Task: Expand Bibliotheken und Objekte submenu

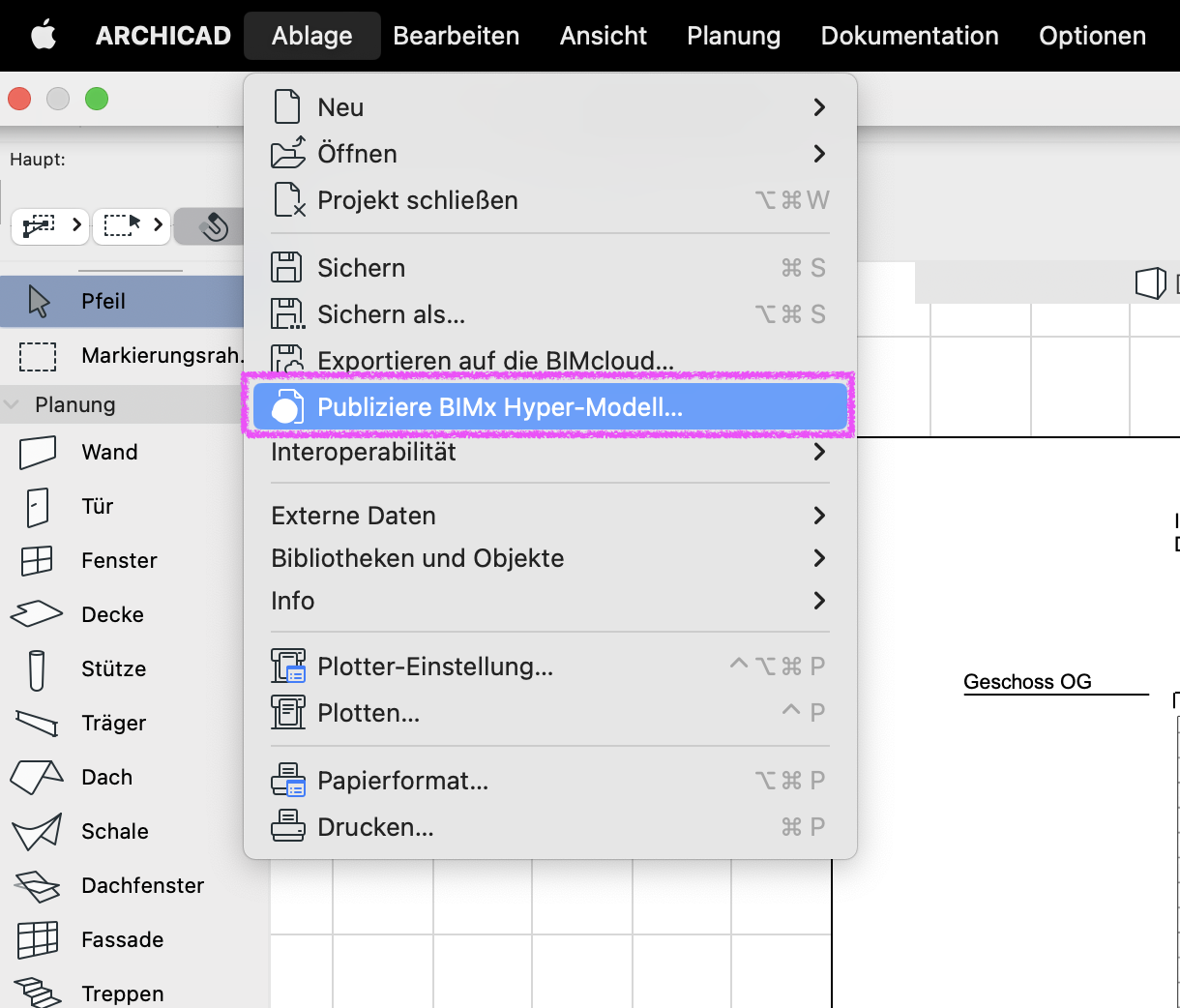Action: [819, 558]
